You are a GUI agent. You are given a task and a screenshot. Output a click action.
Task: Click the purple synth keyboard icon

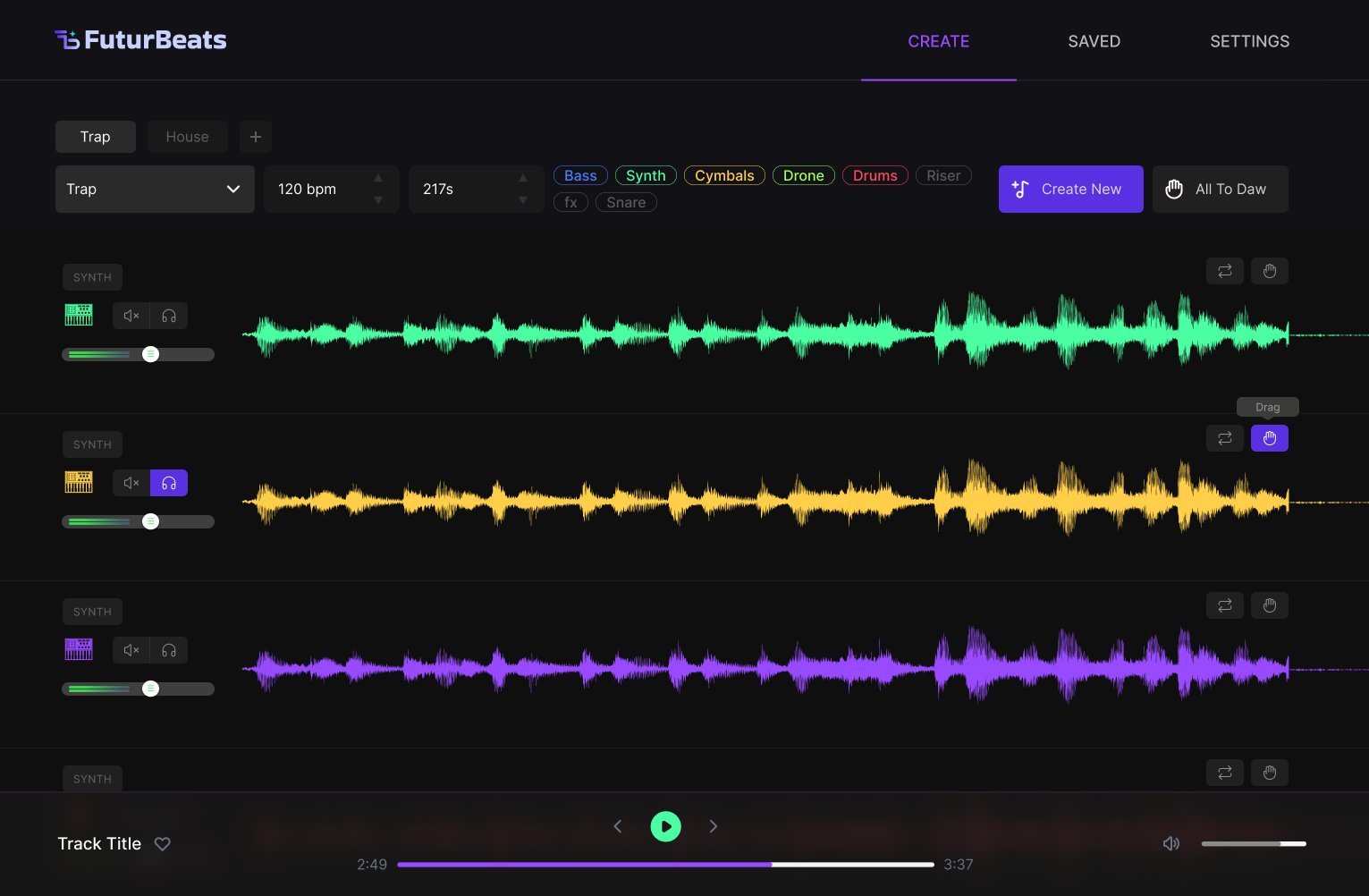[79, 650]
